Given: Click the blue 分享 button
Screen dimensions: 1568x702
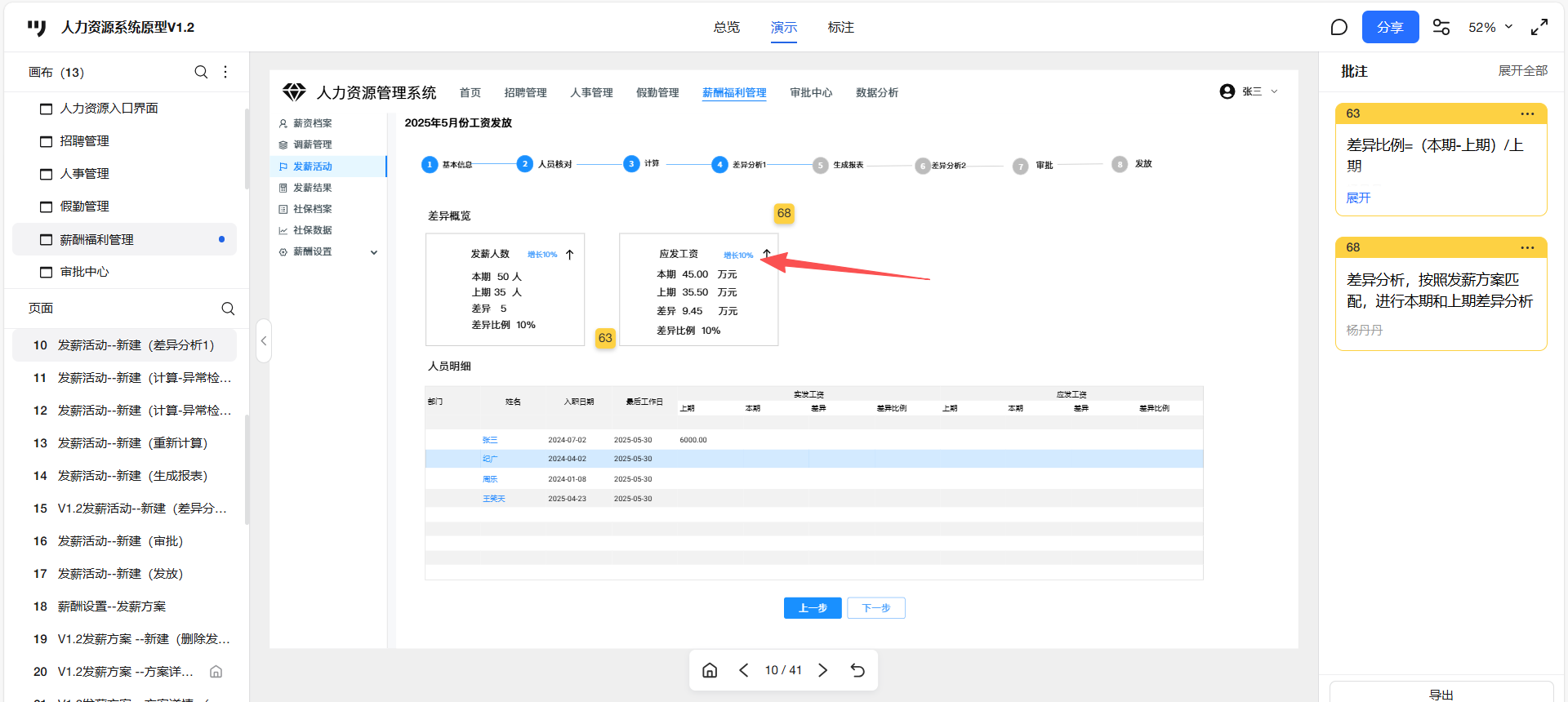Looking at the screenshot, I should pyautogui.click(x=1390, y=28).
